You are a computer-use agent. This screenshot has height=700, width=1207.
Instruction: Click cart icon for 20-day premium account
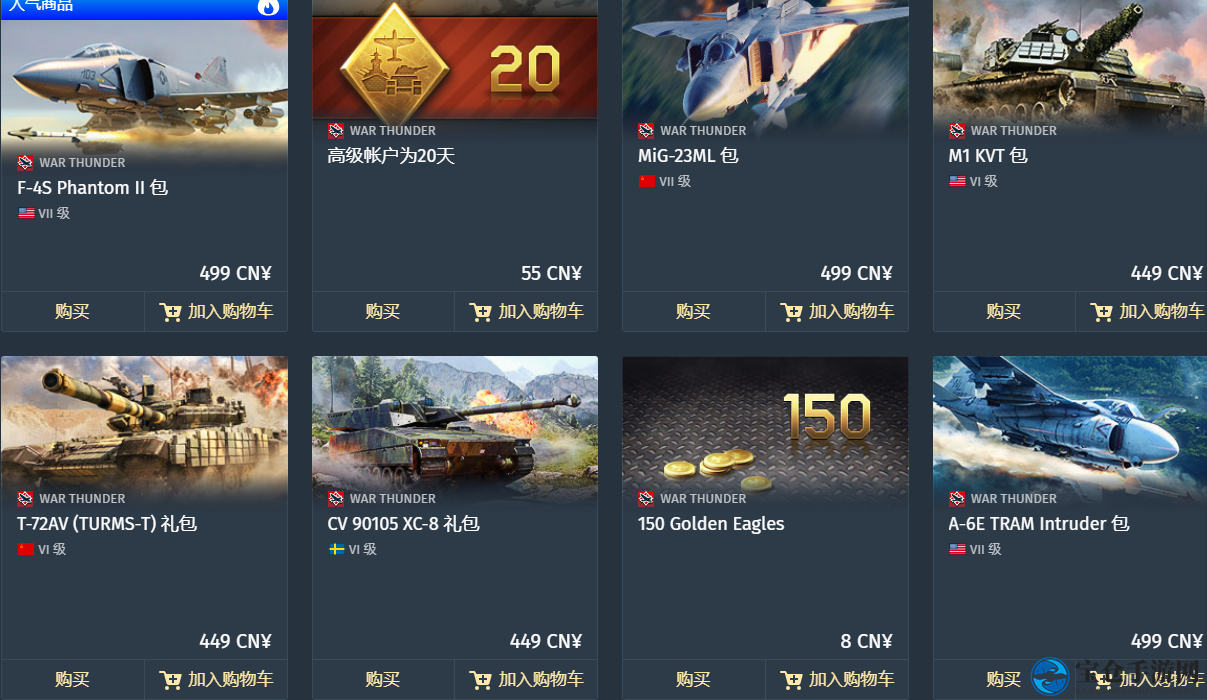point(480,312)
